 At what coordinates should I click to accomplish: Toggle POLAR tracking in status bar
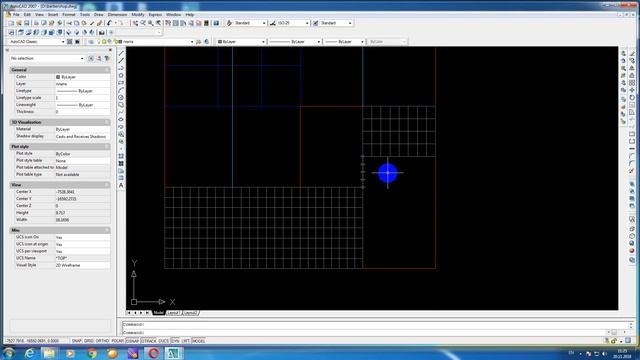(118, 341)
